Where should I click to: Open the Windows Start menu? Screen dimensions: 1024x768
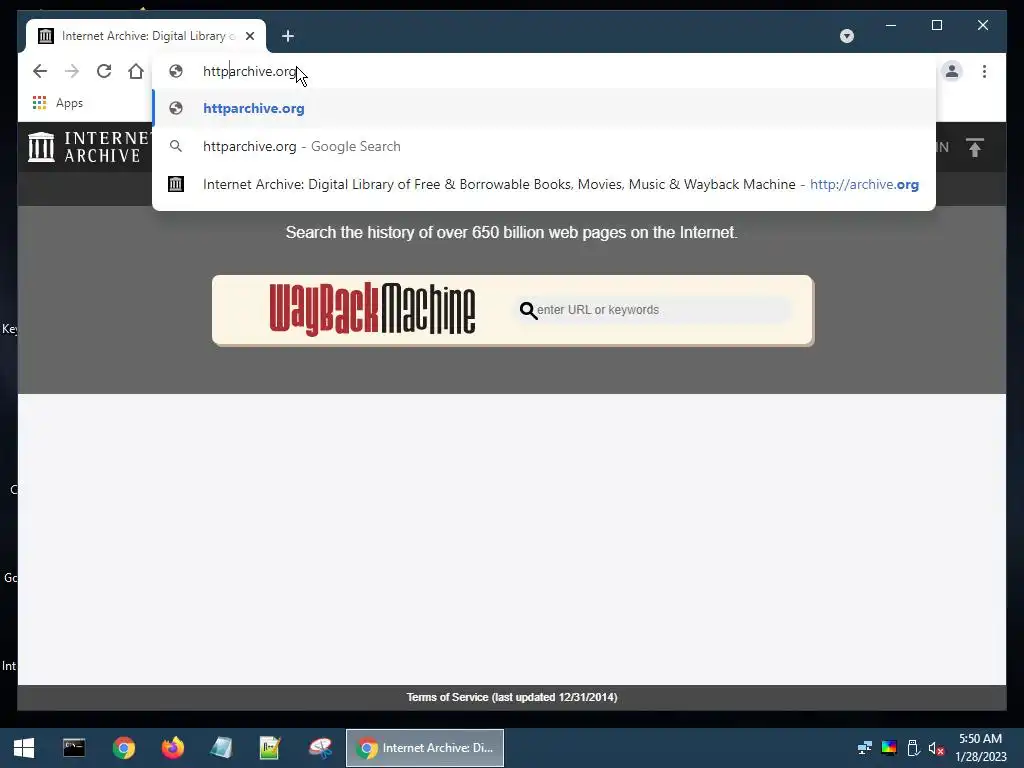tap(24, 748)
